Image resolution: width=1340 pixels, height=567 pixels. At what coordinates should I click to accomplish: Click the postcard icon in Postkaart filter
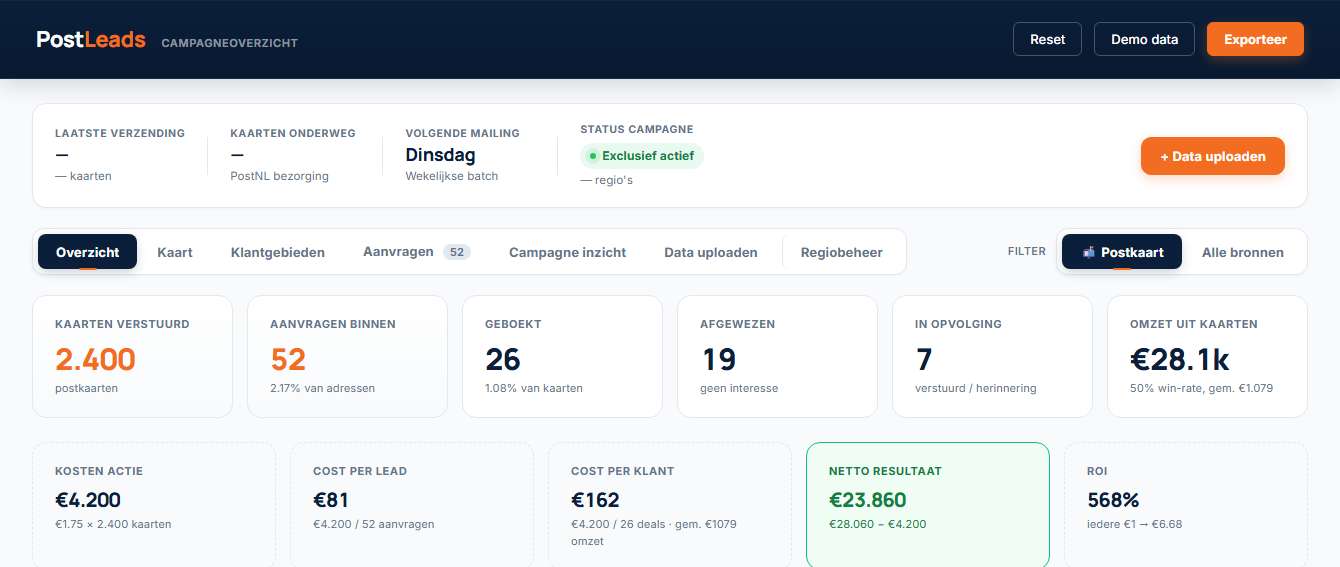tap(1089, 252)
